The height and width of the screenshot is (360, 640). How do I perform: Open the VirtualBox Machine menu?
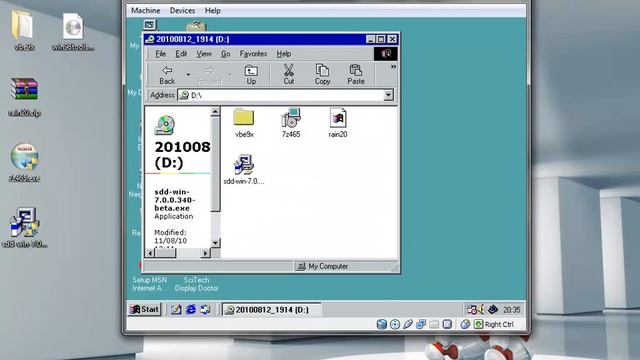pyautogui.click(x=145, y=11)
